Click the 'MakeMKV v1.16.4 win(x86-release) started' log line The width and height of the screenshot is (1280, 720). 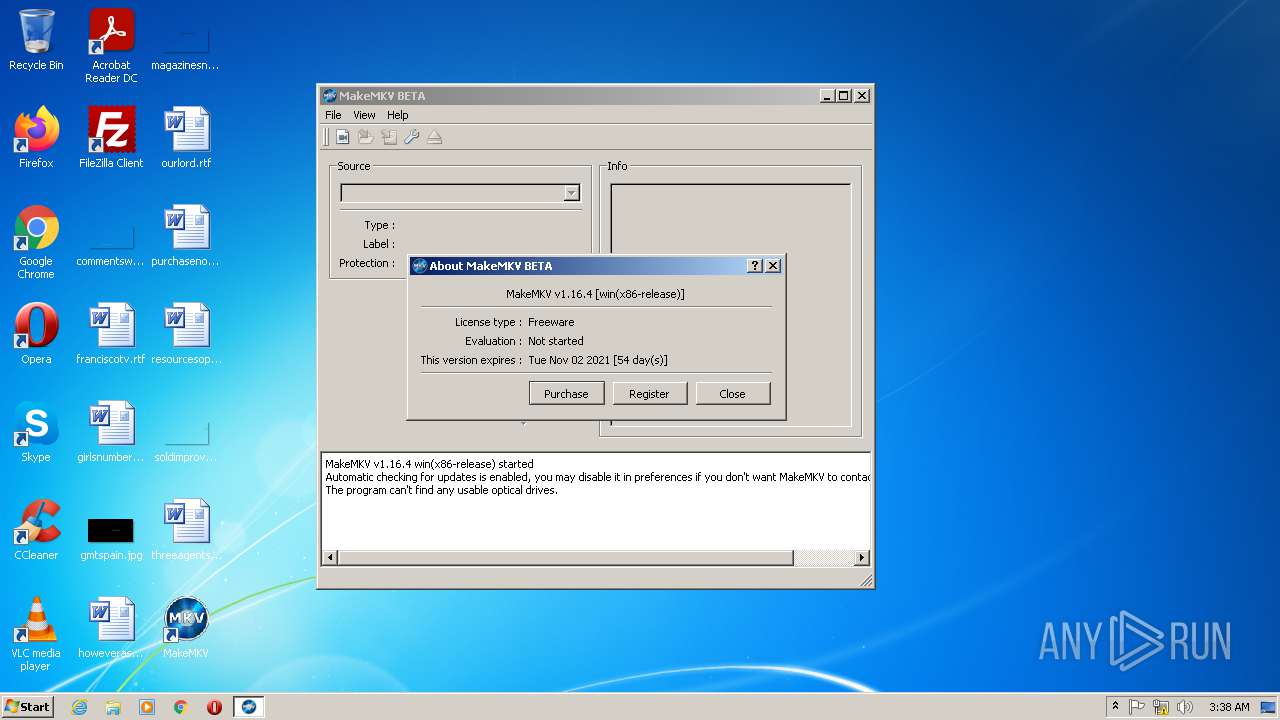pos(429,464)
